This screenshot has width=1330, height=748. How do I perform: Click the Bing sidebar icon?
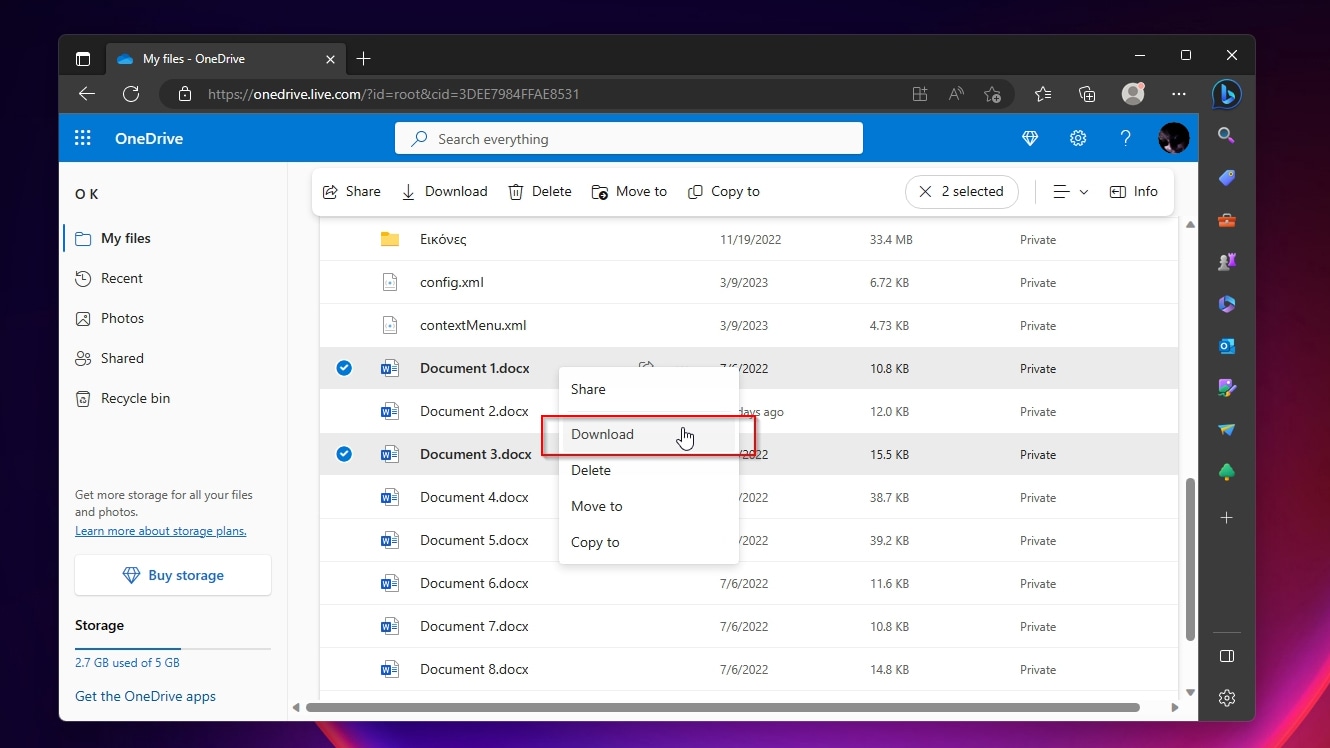[x=1226, y=94]
